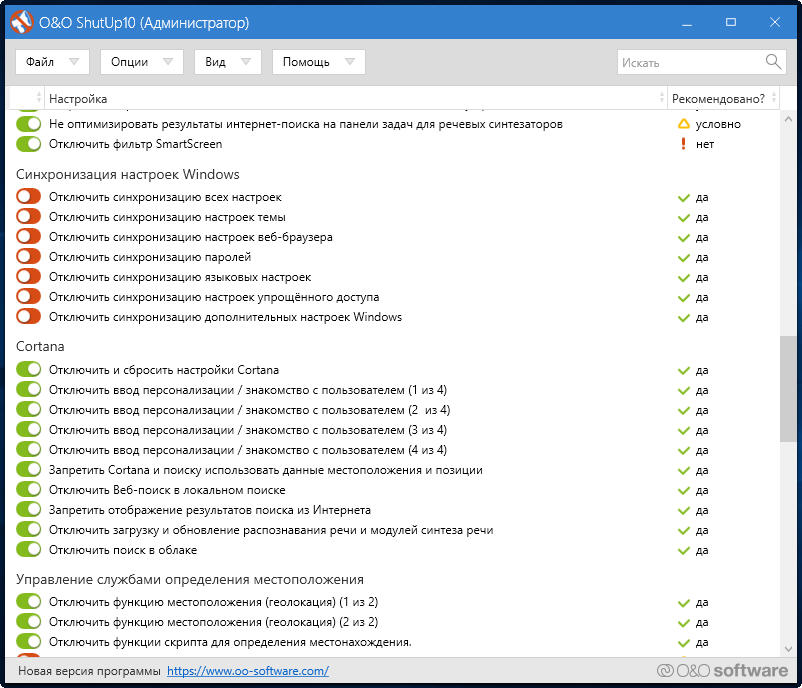Viewport: 802px width, 688px height.
Task: Open the 'Вид' dropdown menu
Action: (x=228, y=62)
